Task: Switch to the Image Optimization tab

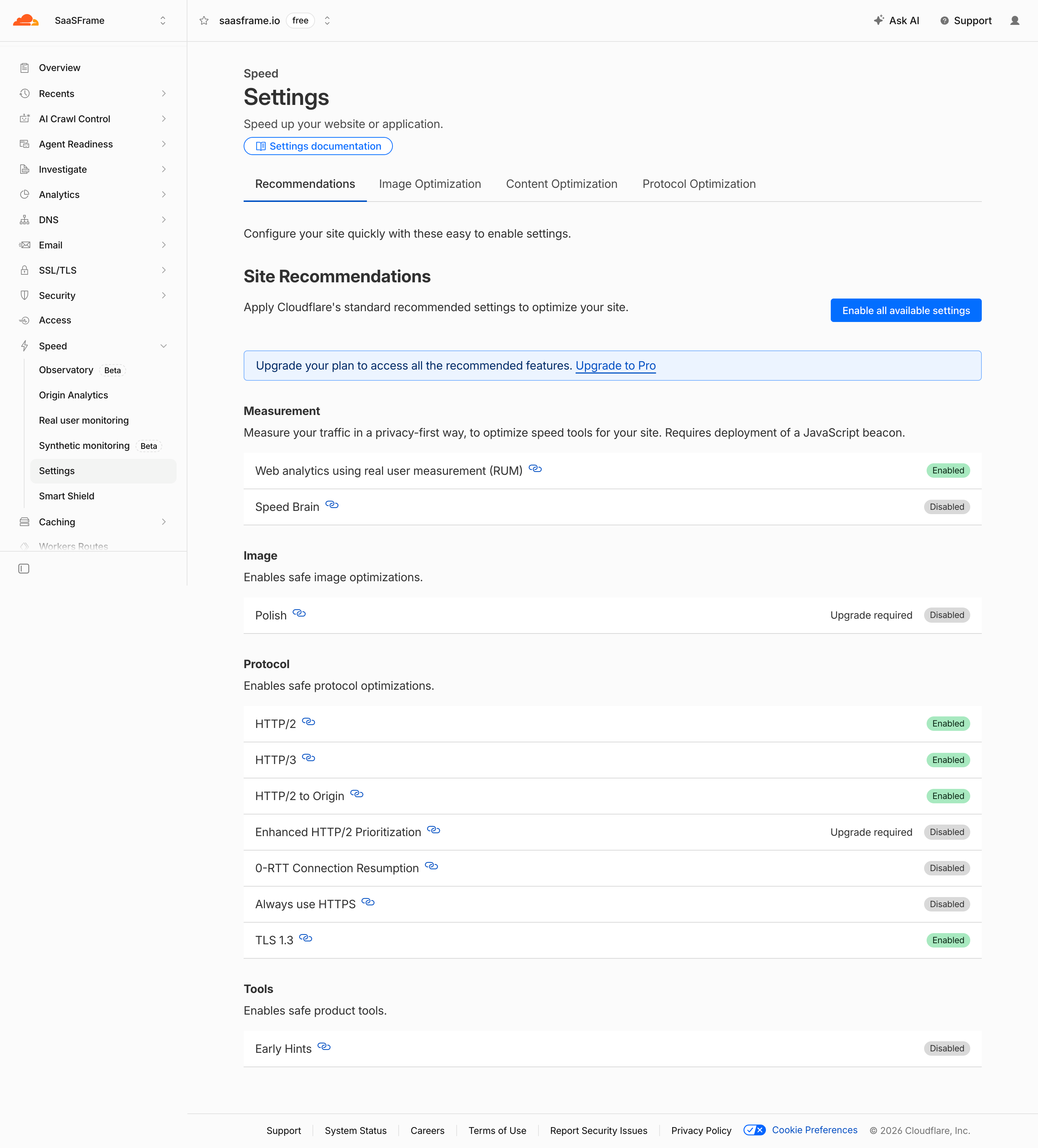Action: [x=430, y=184]
